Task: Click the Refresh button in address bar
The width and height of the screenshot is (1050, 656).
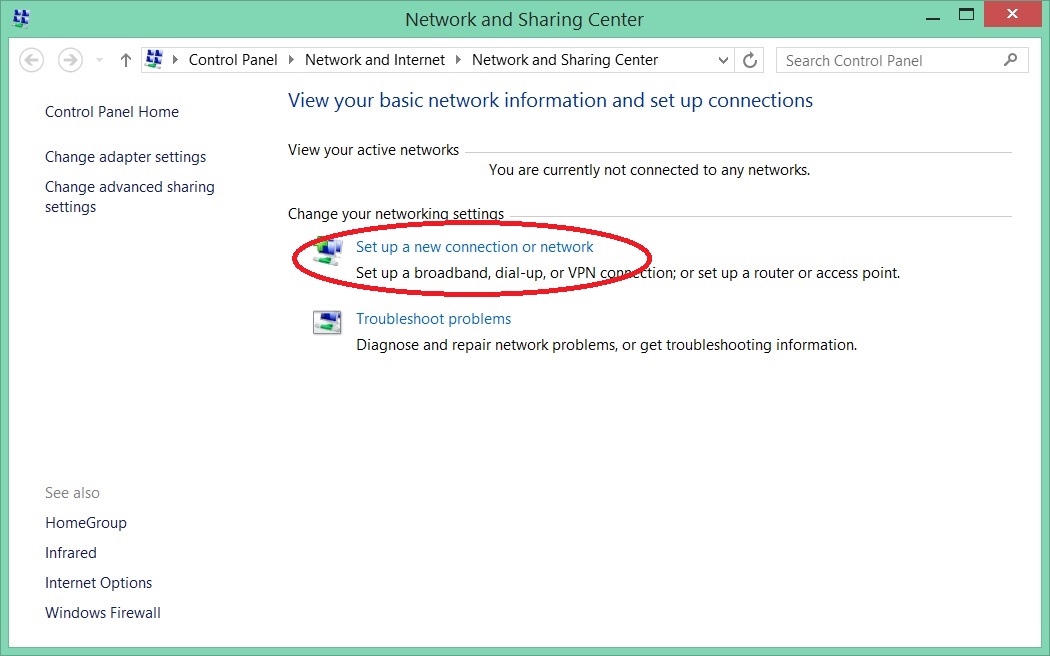Action: click(750, 60)
